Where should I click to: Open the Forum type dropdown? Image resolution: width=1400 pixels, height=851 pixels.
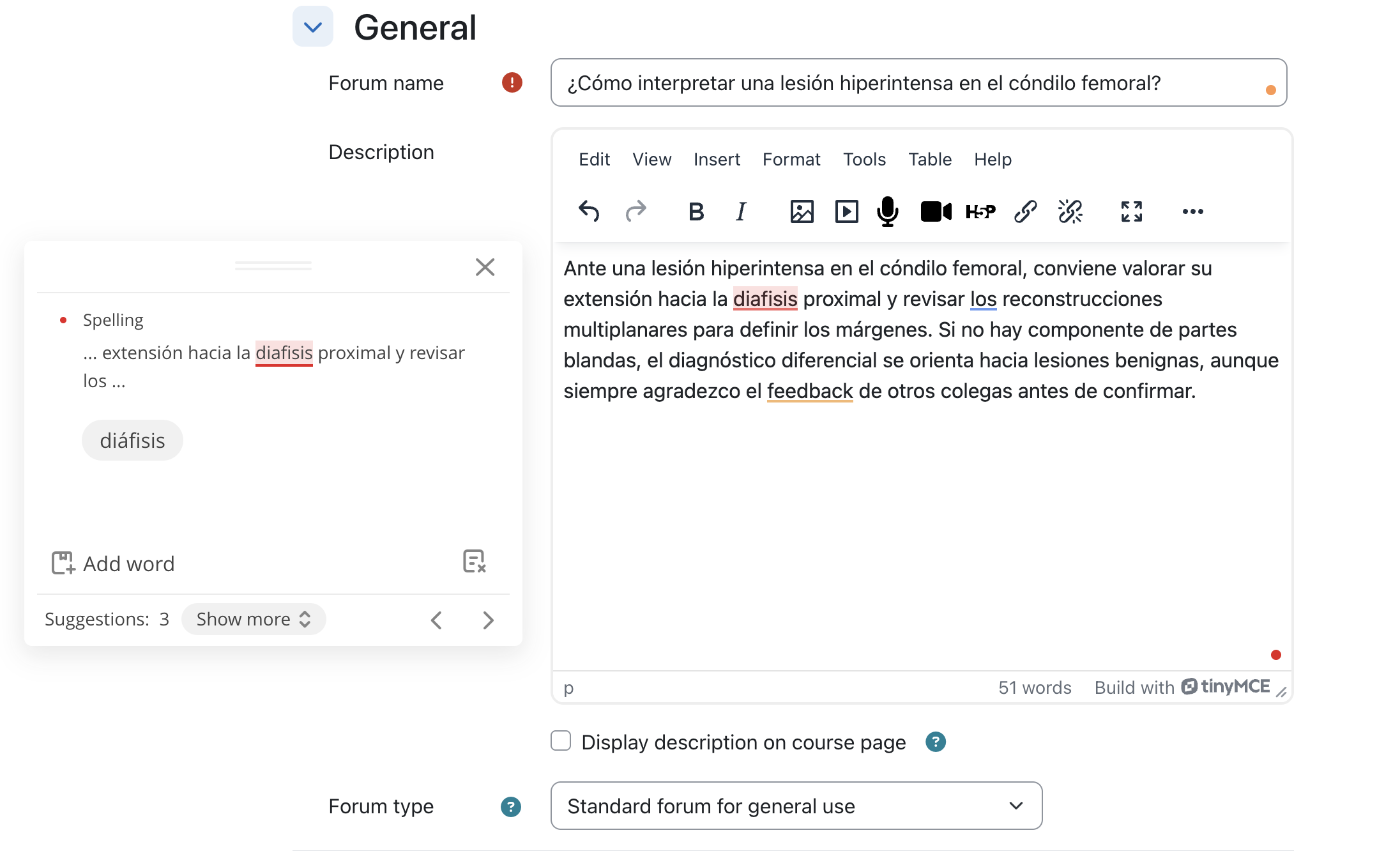[796, 806]
